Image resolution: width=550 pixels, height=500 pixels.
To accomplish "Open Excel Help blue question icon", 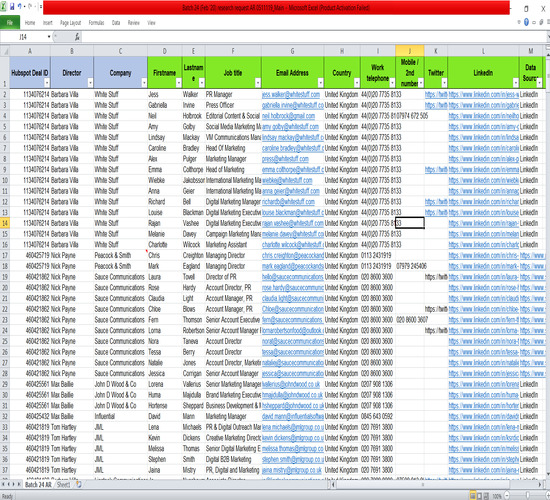I will [x=526, y=22].
